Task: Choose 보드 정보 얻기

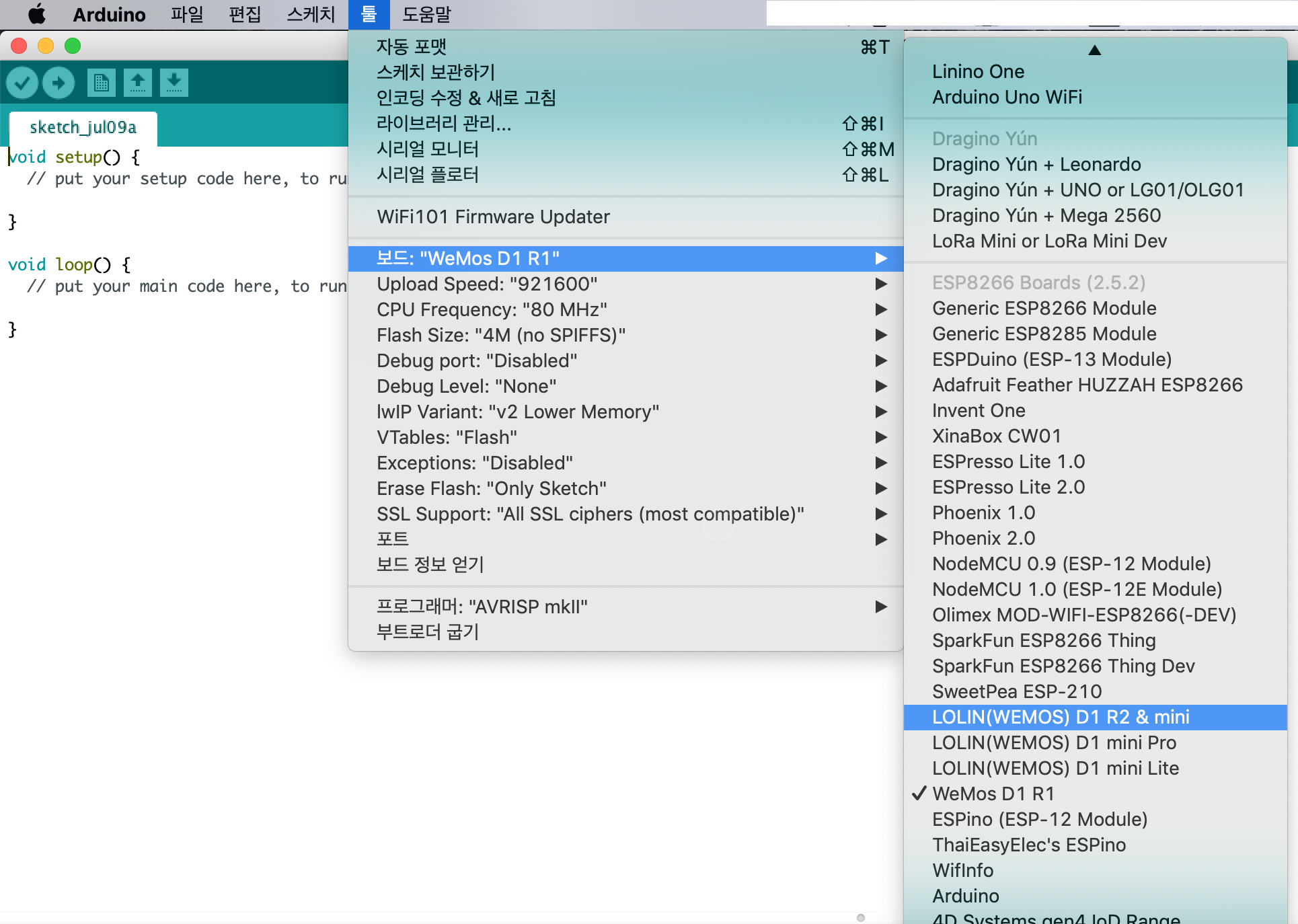Action: click(625, 565)
